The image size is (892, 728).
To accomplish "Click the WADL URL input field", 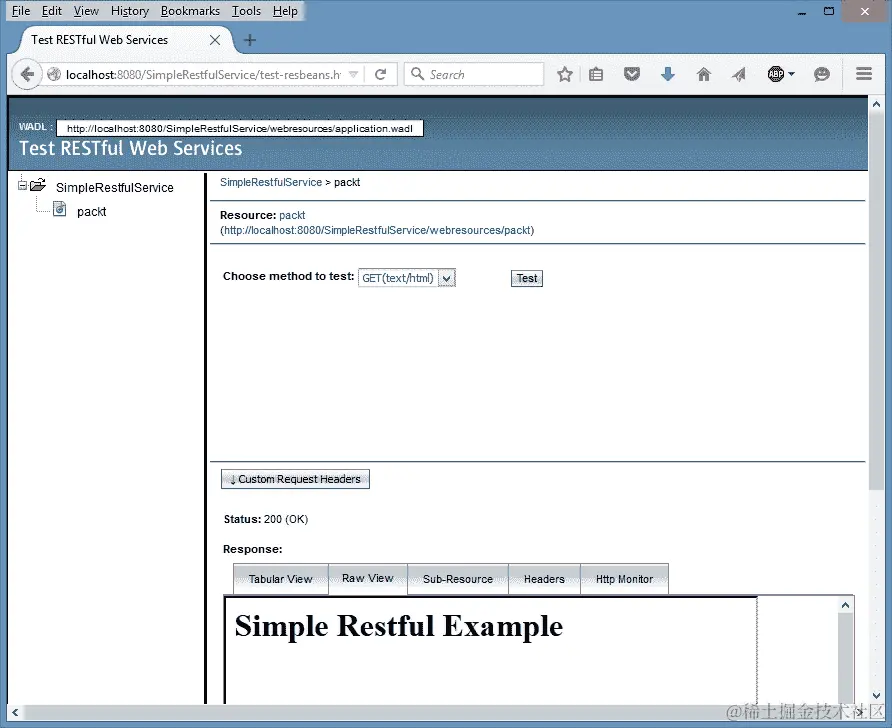I will [x=239, y=129].
